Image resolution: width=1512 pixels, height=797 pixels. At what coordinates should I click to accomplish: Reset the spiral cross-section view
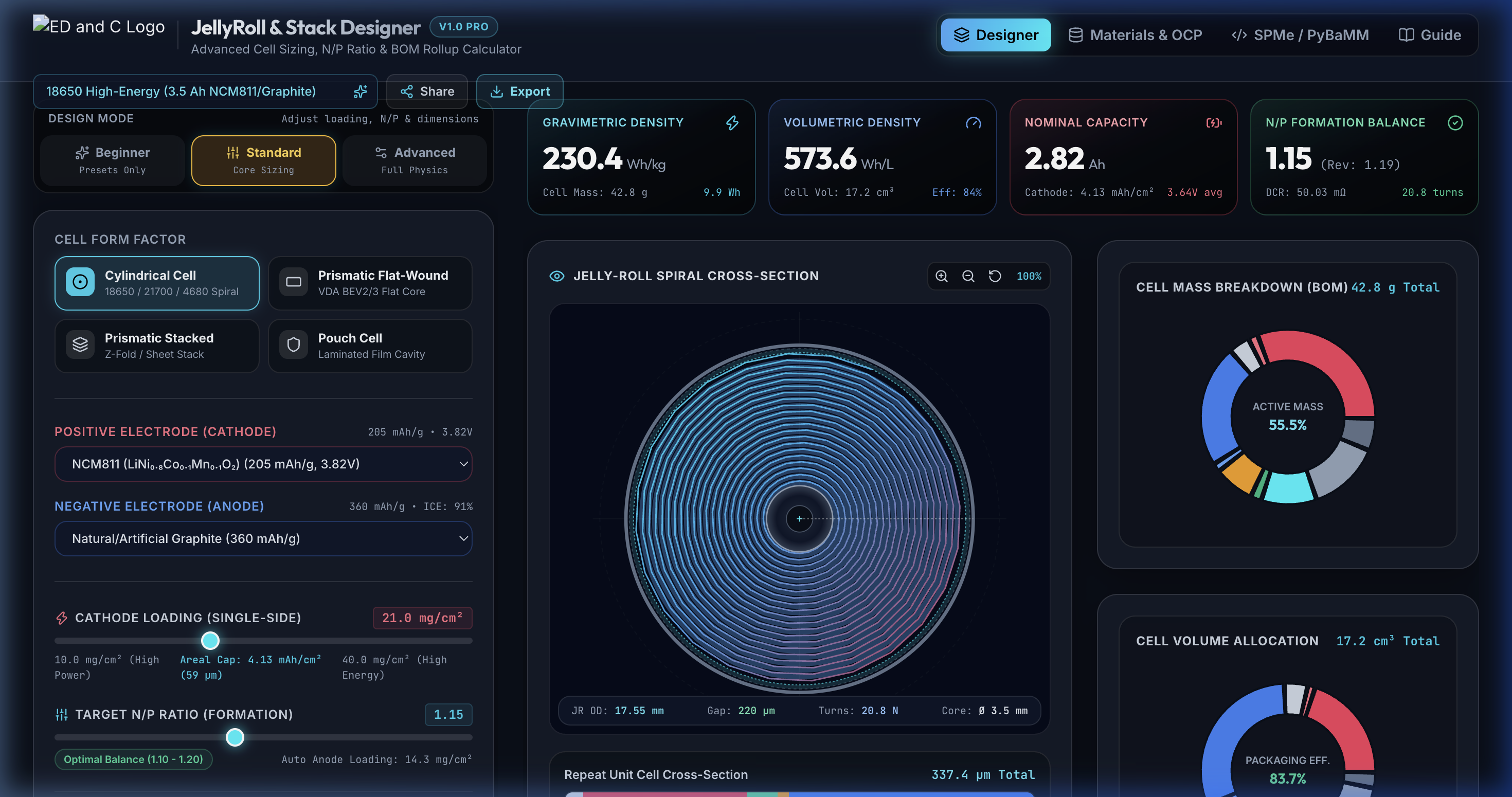[995, 277]
